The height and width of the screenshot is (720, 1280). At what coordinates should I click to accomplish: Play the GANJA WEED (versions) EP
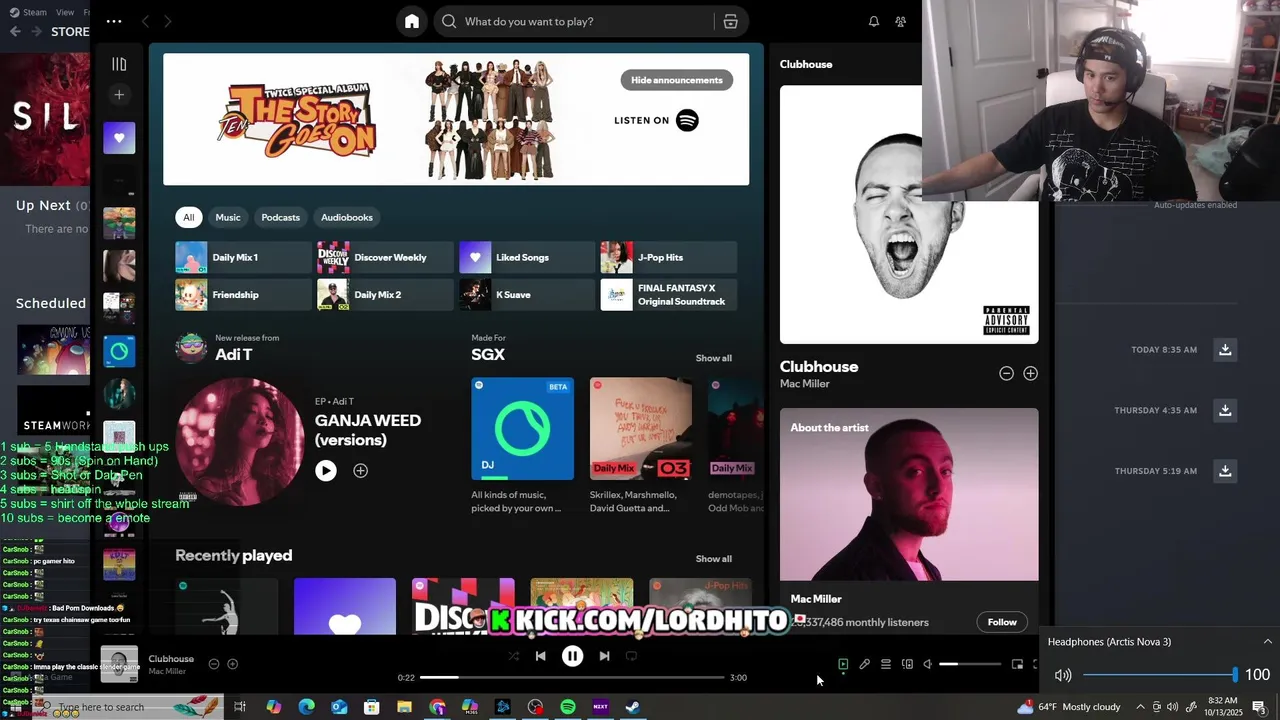coord(326,470)
